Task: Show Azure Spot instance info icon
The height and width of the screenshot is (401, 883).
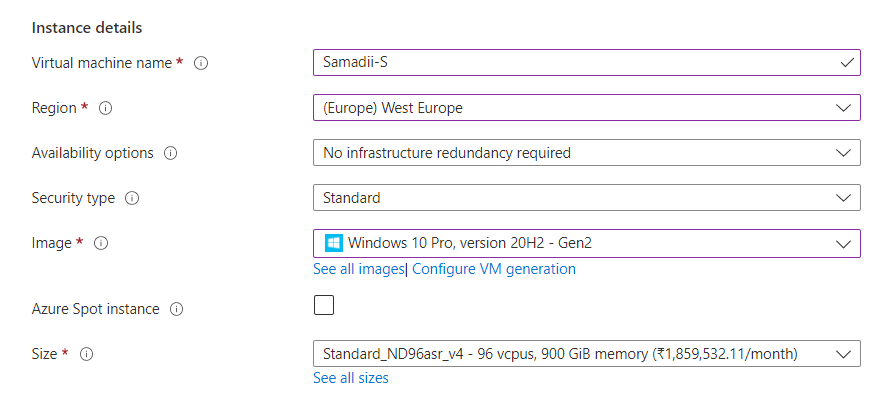Action: tap(176, 309)
